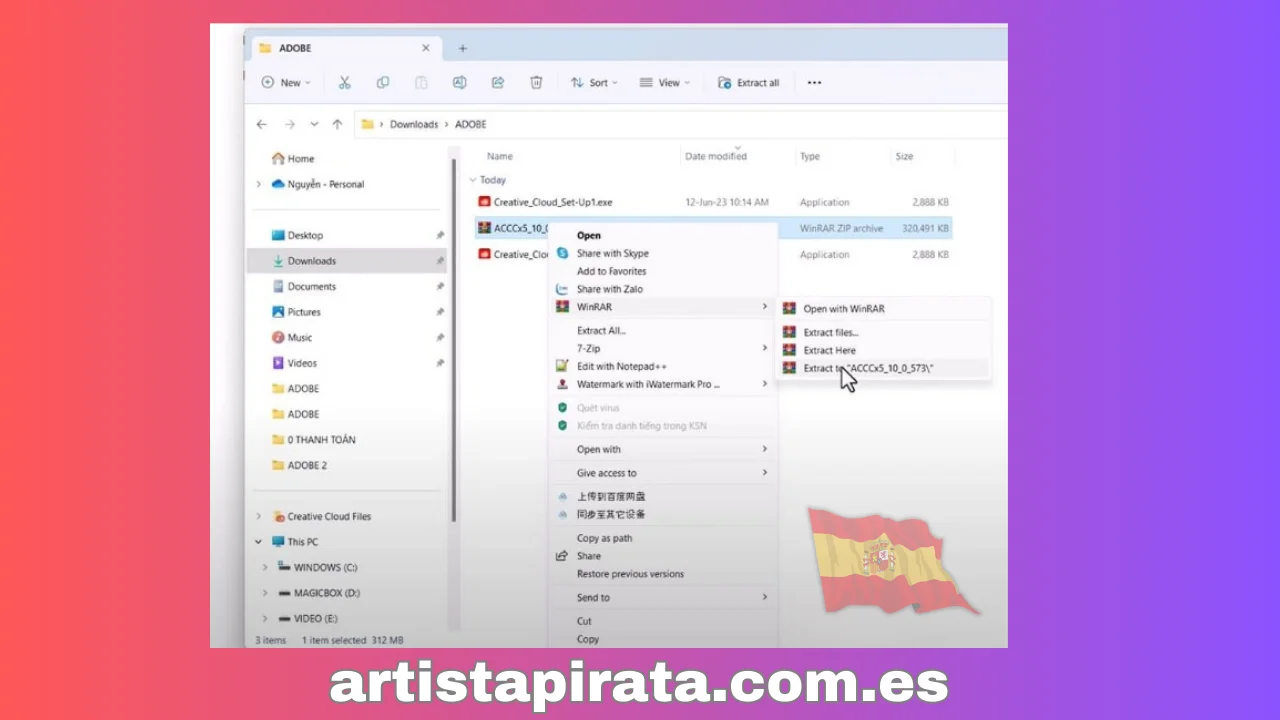Open a new tab with the plus
Screen dimensions: 1280x720
pos(462,48)
